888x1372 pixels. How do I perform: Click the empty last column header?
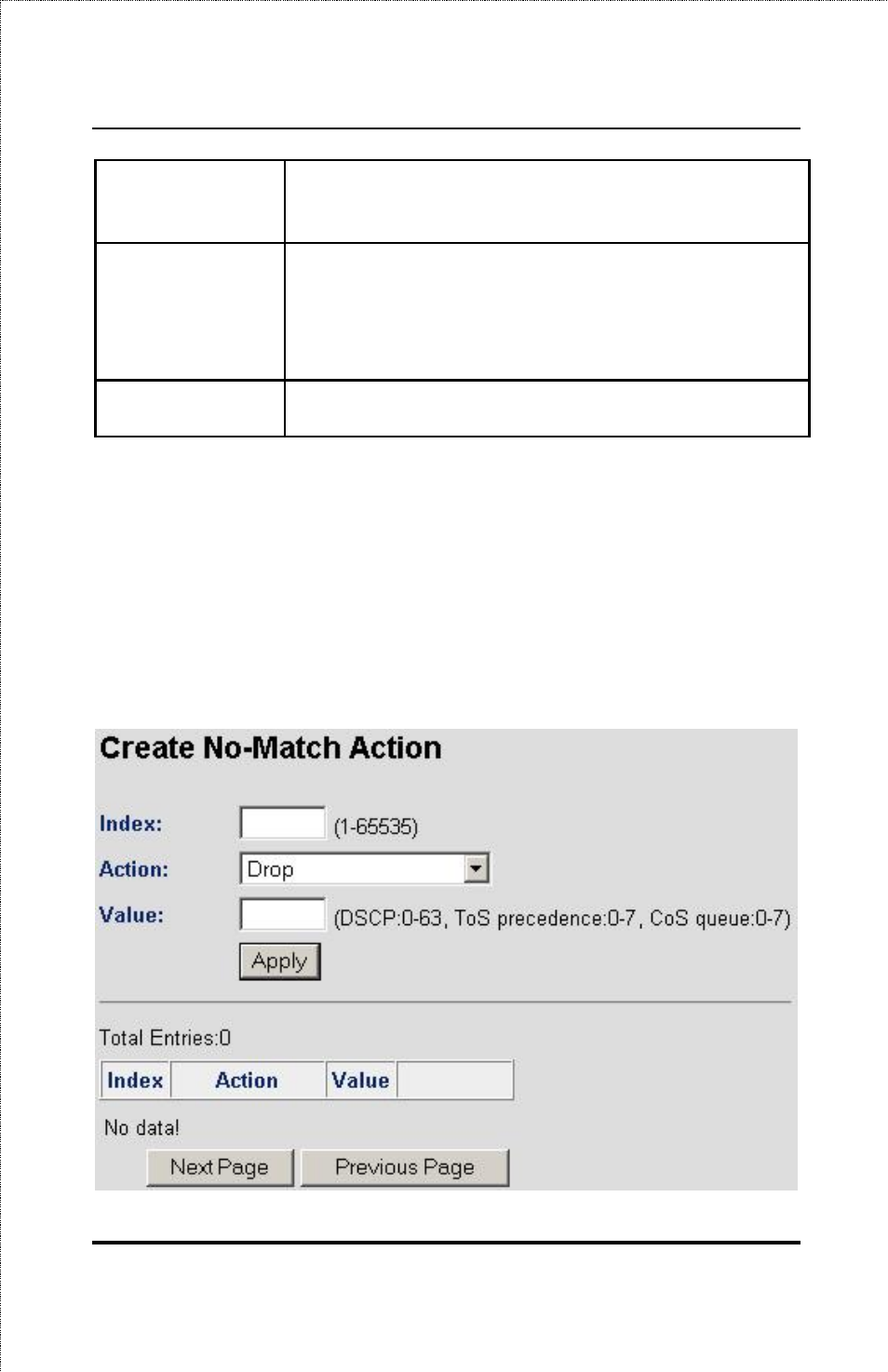[x=455, y=1081]
